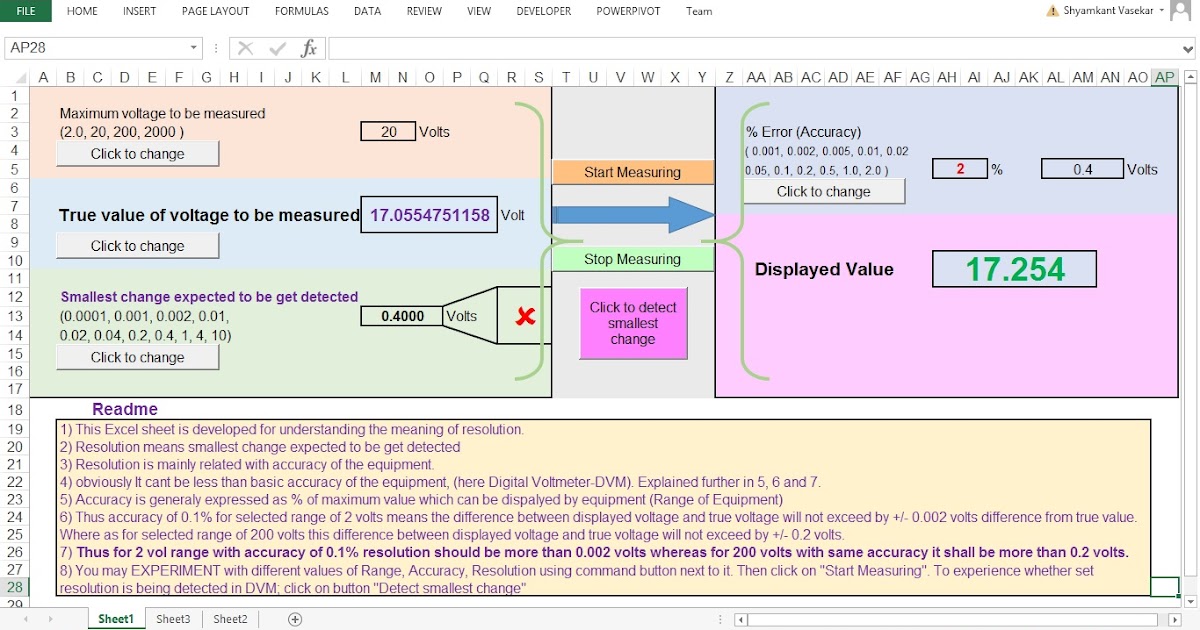Select the green Displayed Value cell showing 17.254
The width and height of the screenshot is (1200, 630).
point(1013,268)
